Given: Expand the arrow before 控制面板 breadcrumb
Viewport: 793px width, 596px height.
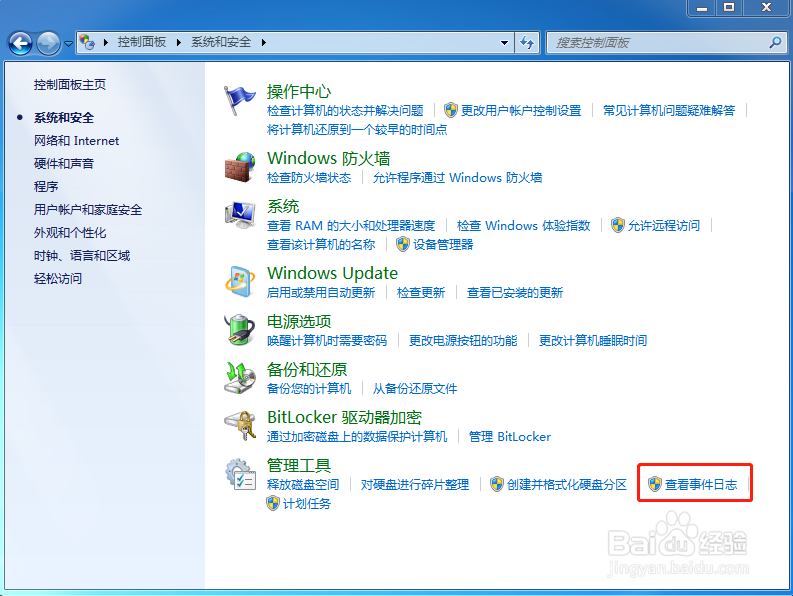Looking at the screenshot, I should [x=106, y=42].
